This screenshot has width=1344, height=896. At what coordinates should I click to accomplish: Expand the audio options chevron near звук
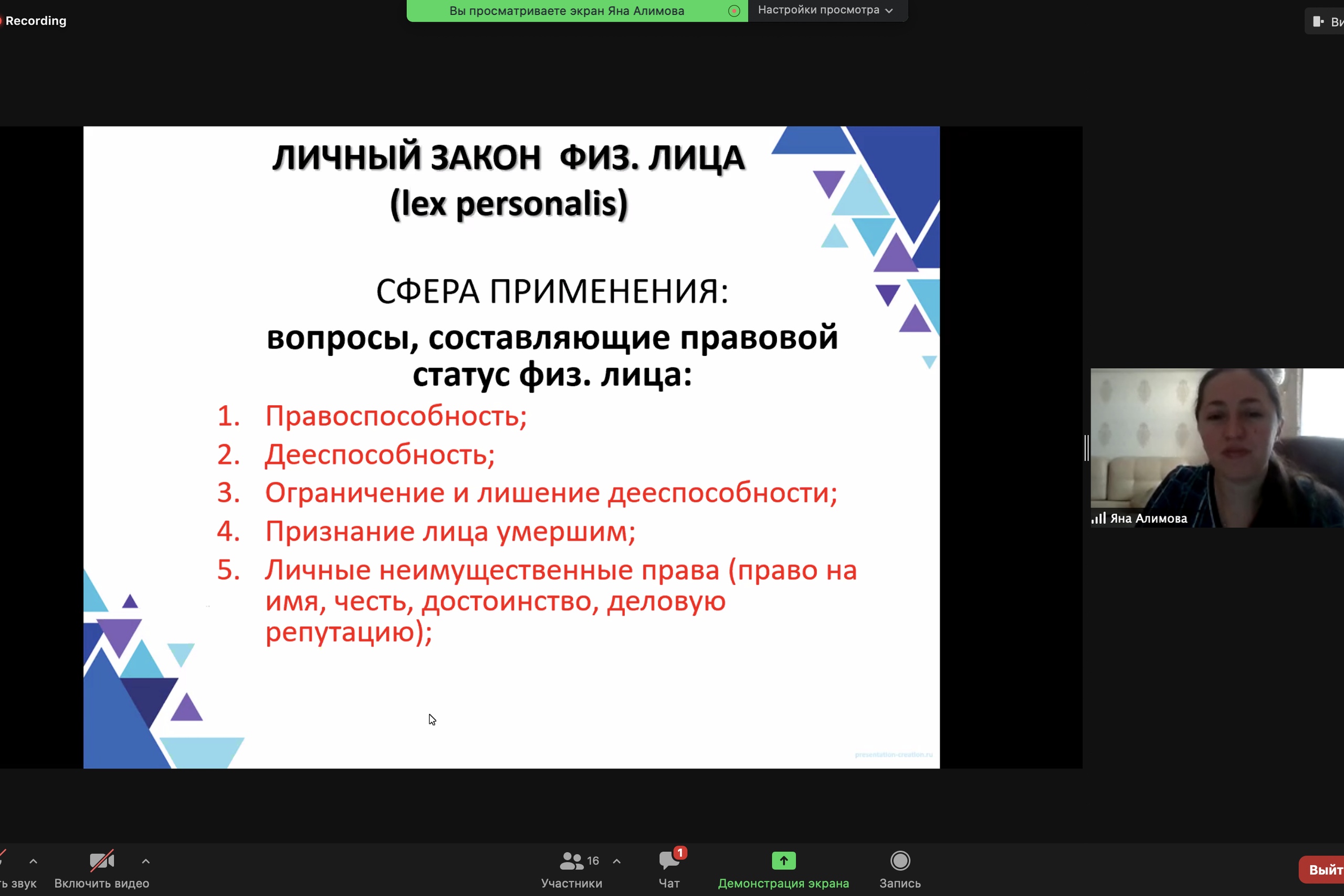coord(33,861)
